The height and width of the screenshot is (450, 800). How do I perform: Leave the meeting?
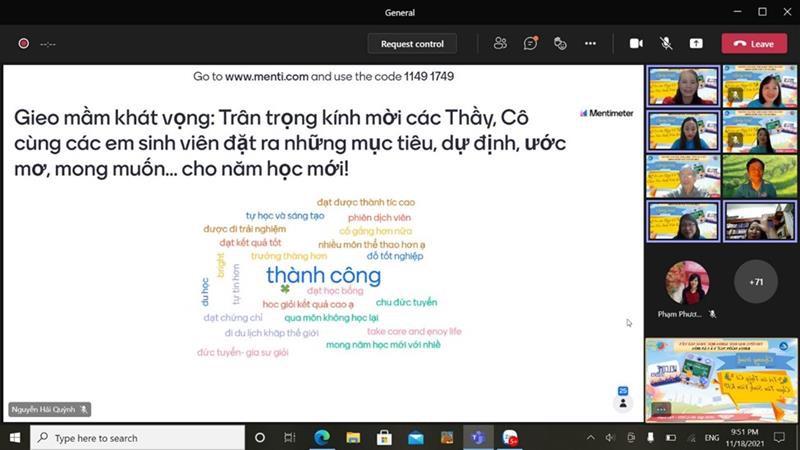[x=754, y=43]
